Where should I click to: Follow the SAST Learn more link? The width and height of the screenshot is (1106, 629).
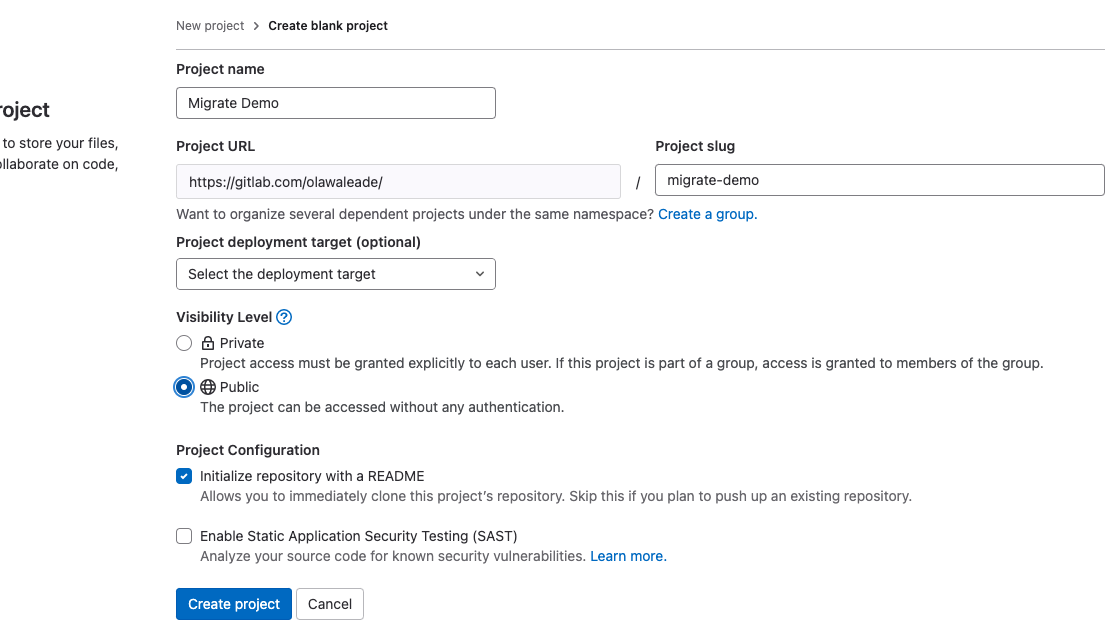(x=627, y=556)
